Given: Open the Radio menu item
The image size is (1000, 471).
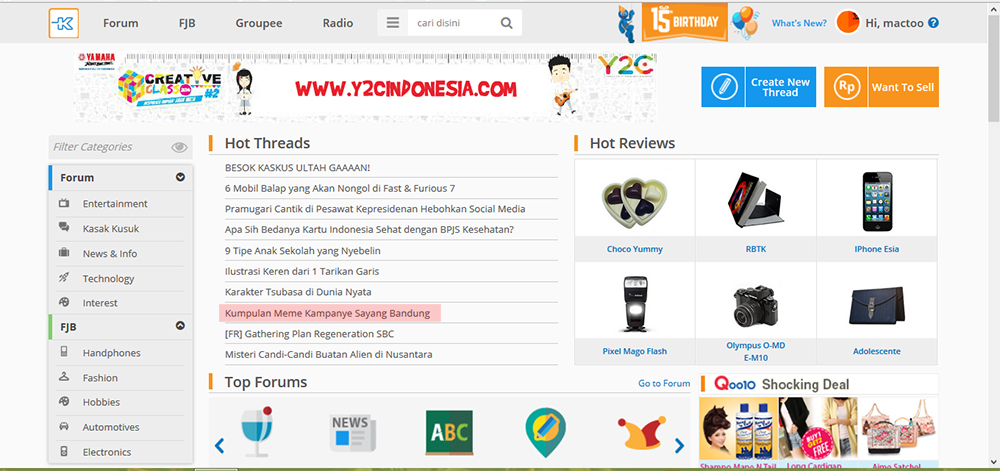Looking at the screenshot, I should [338, 23].
